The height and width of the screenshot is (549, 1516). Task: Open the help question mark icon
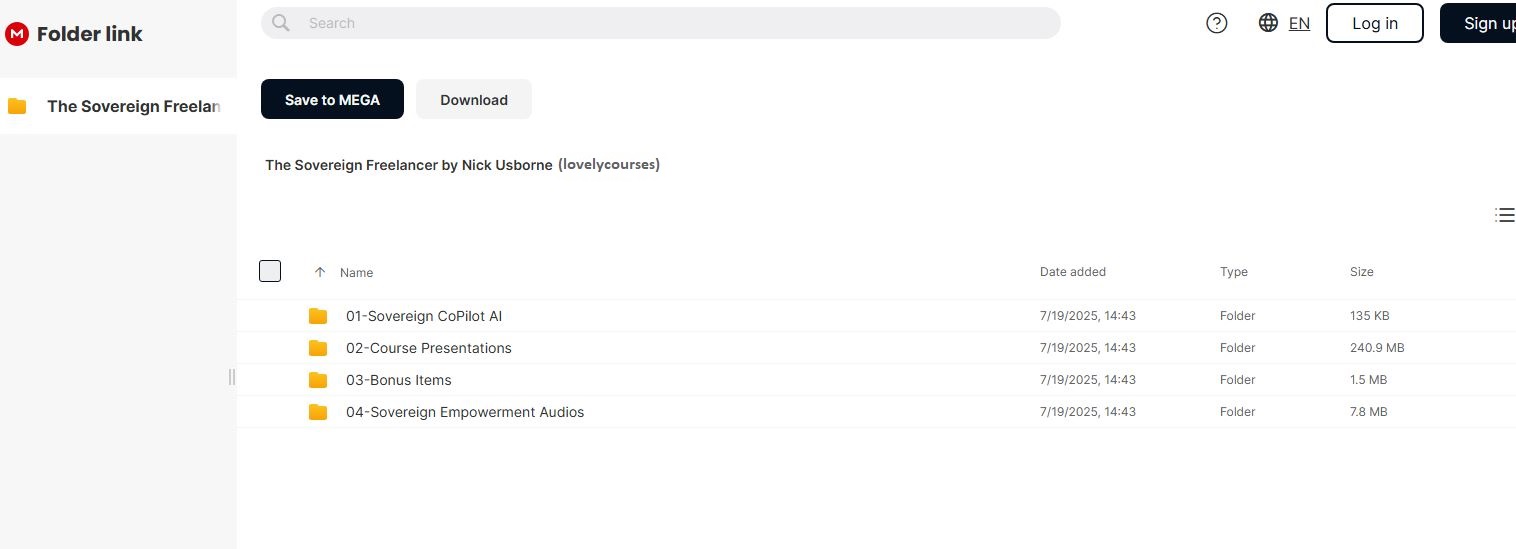(1216, 23)
